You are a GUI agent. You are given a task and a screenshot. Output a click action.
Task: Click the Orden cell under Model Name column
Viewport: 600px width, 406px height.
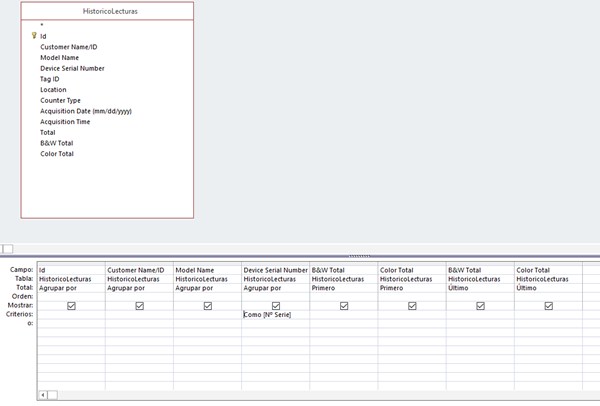207,296
